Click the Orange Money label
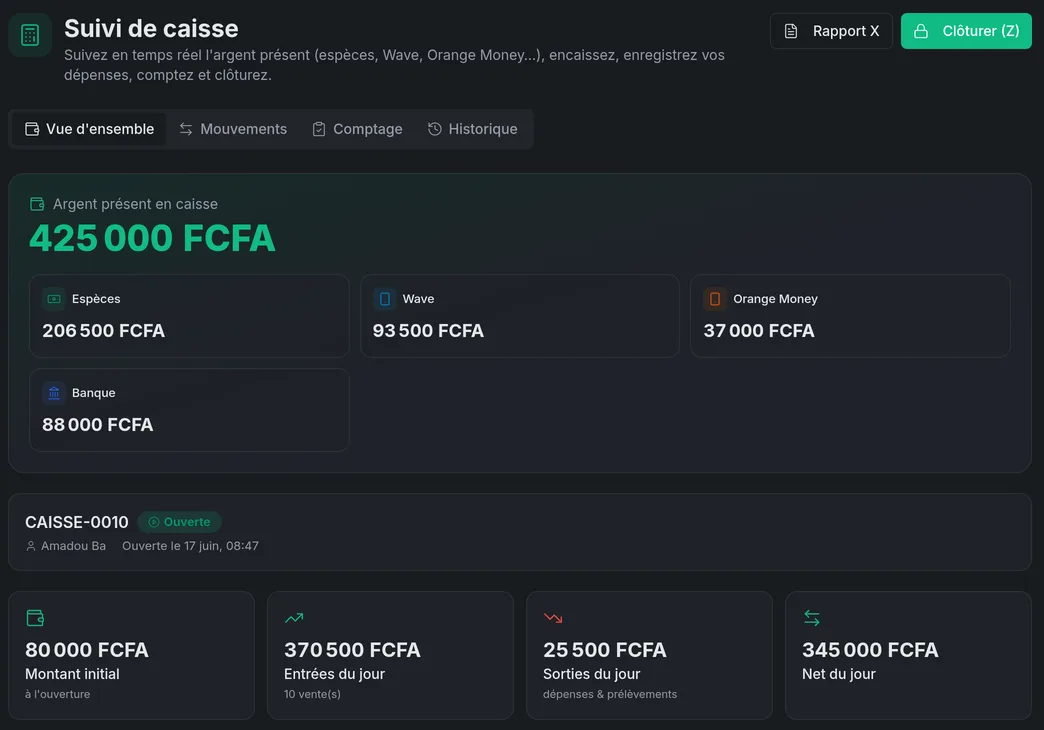The width and height of the screenshot is (1044, 730). click(x=775, y=299)
